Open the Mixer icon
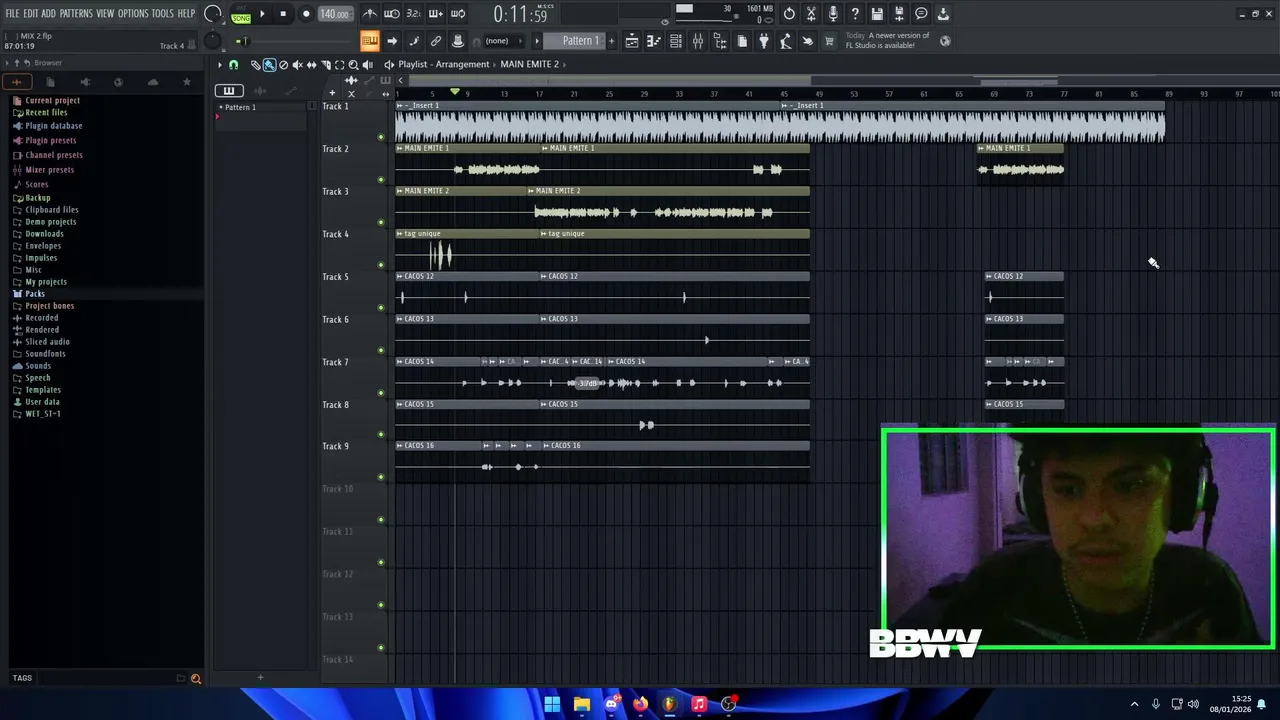 (x=698, y=41)
